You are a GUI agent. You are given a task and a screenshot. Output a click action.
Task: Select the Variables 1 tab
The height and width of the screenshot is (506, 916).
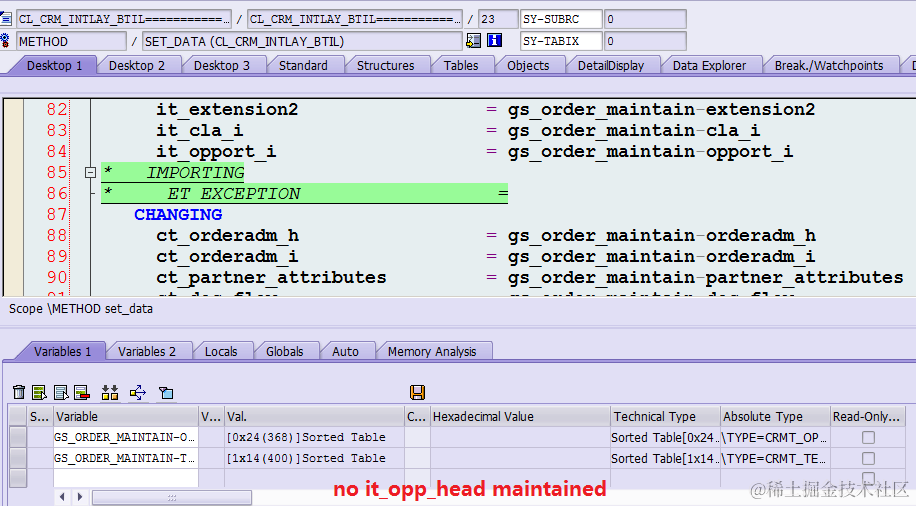coord(63,351)
